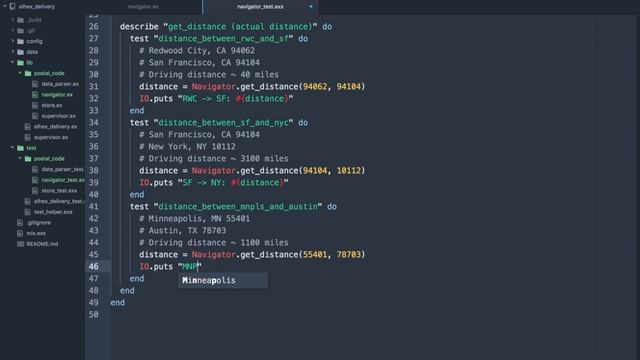Click the test folder icon
640x360 pixels.
20,148
